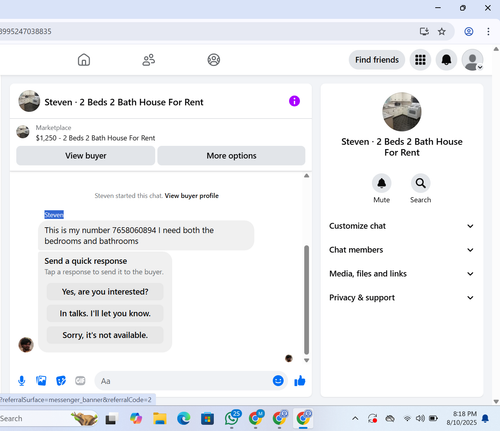500x431 pixels.
Task: Click the page scrollbar down arrow
Action: pyautogui.click(x=496, y=401)
